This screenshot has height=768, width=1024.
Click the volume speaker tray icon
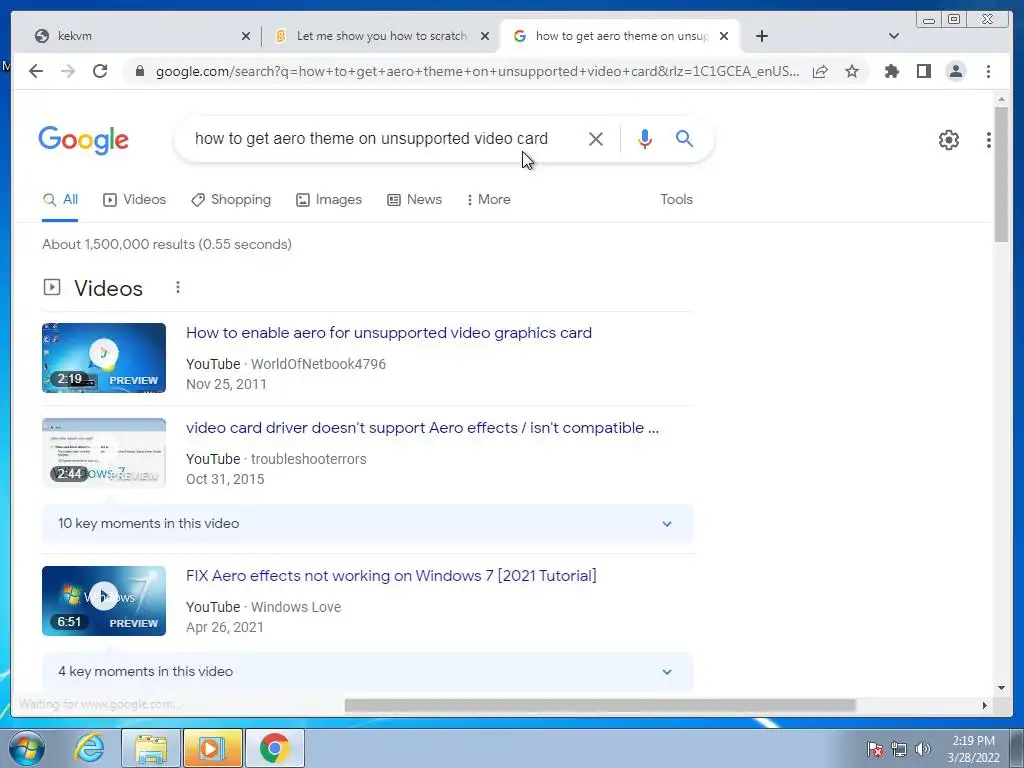[x=922, y=749]
